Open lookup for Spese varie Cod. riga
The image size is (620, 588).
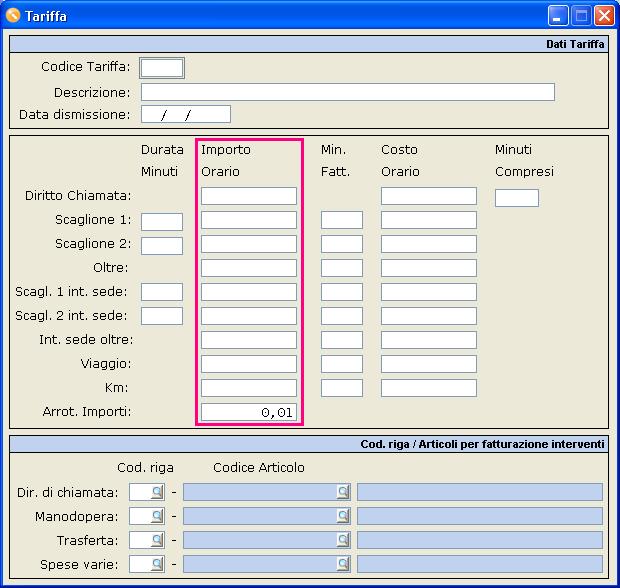(157, 564)
